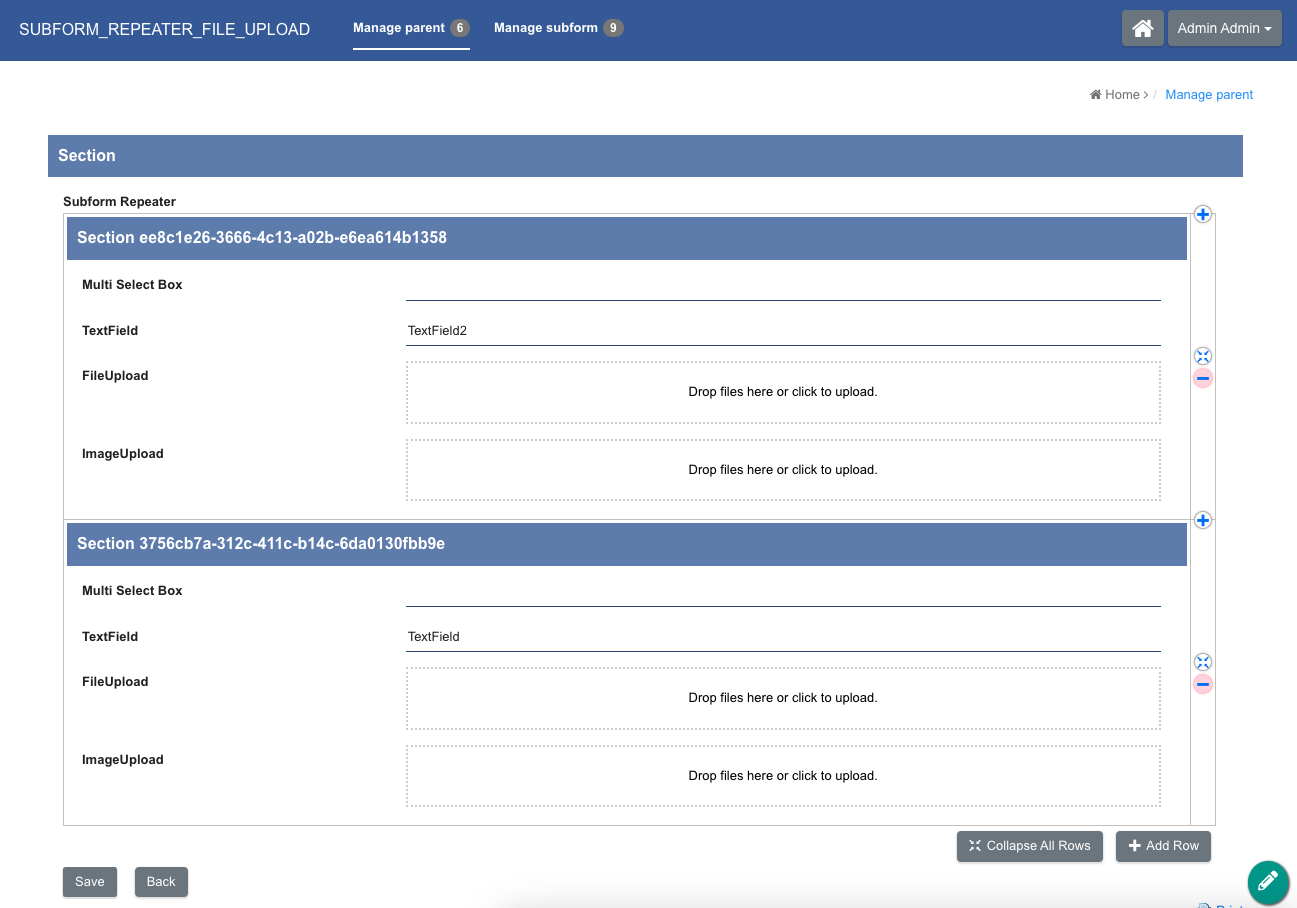1297x908 pixels.
Task: Click the text field containing TextField2
Action: (x=782, y=331)
